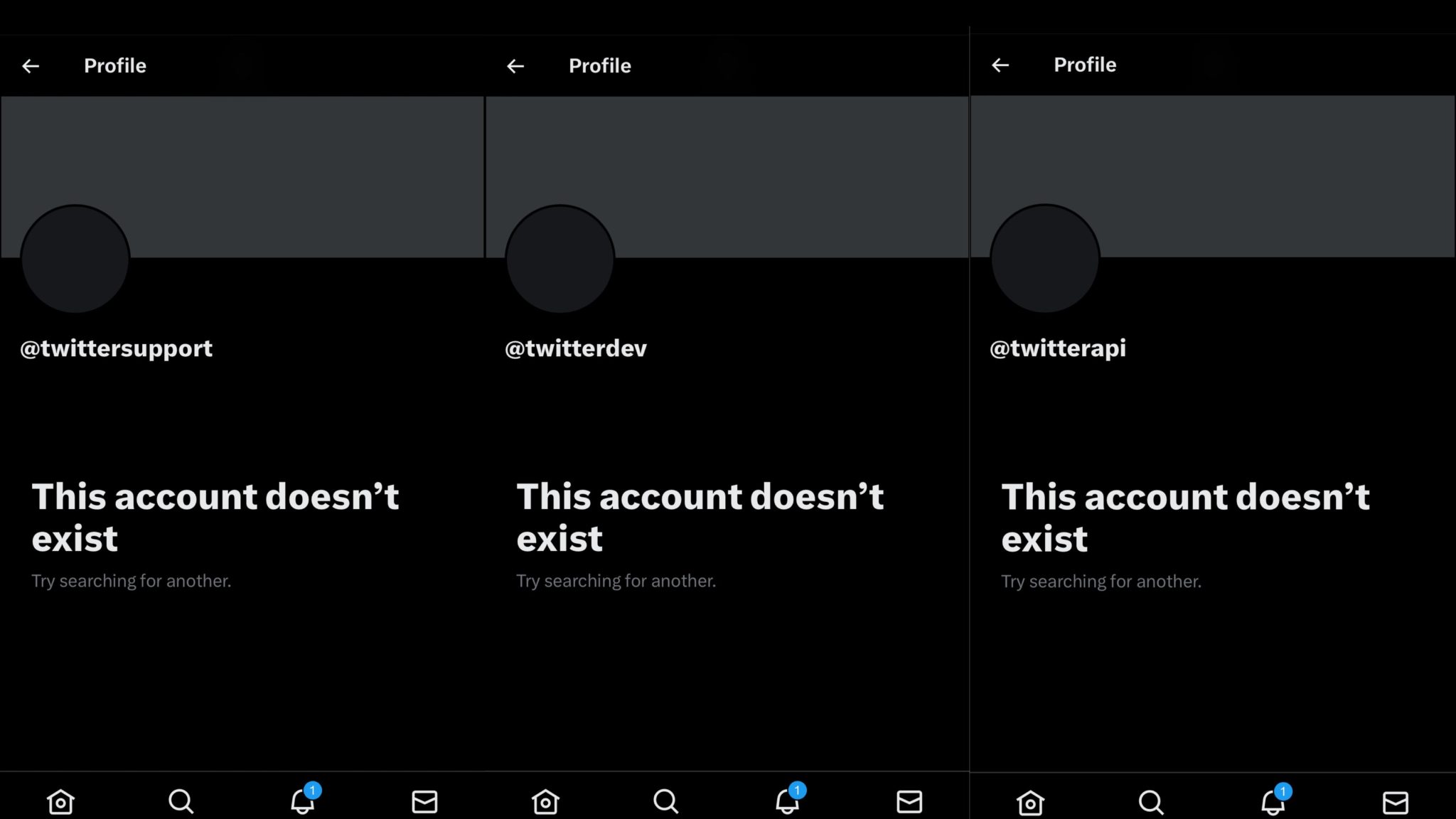Open Messages envelope in the @twitterapi panel
1456x819 pixels.
click(x=1395, y=803)
